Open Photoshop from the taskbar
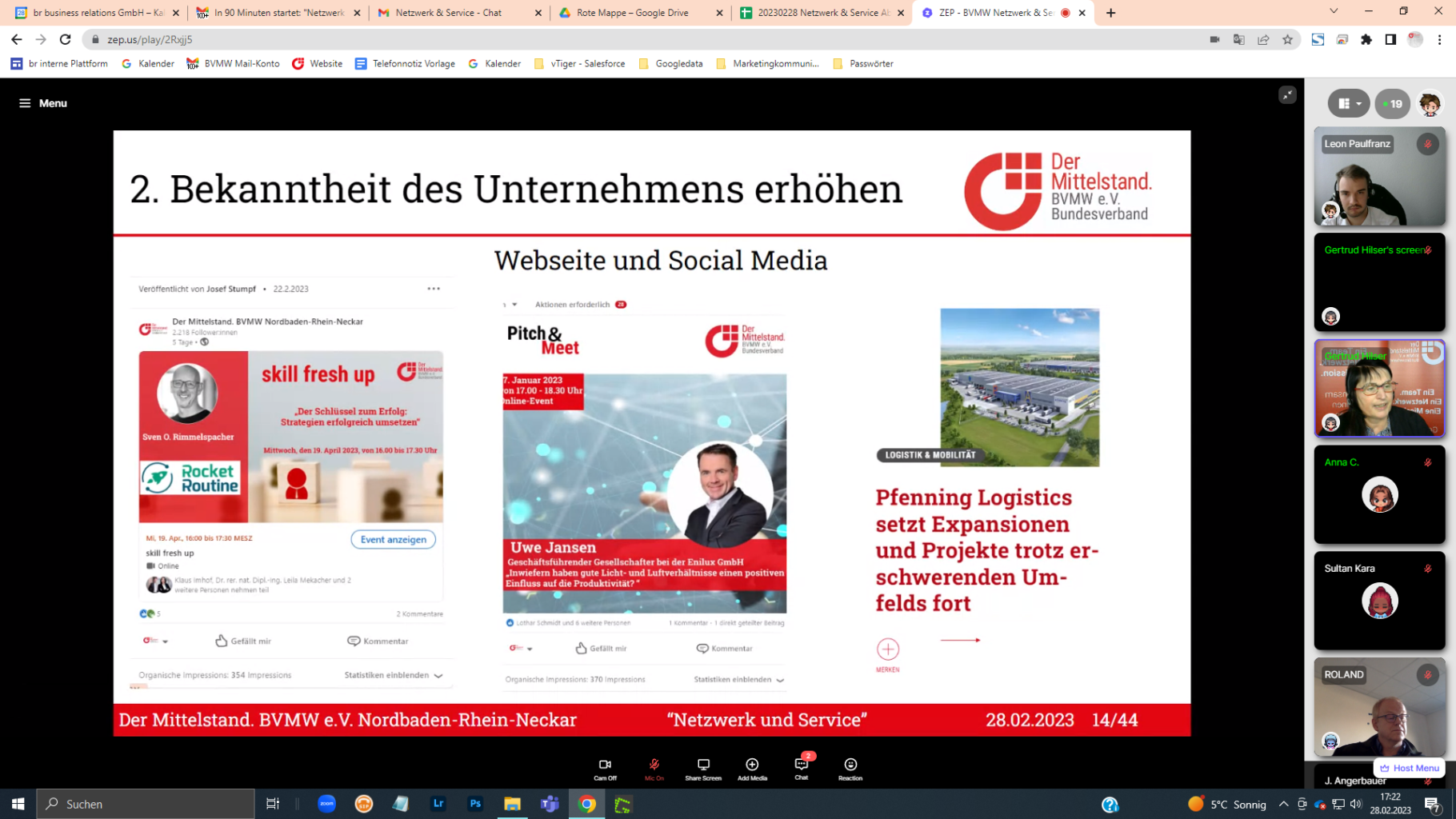 [x=475, y=804]
